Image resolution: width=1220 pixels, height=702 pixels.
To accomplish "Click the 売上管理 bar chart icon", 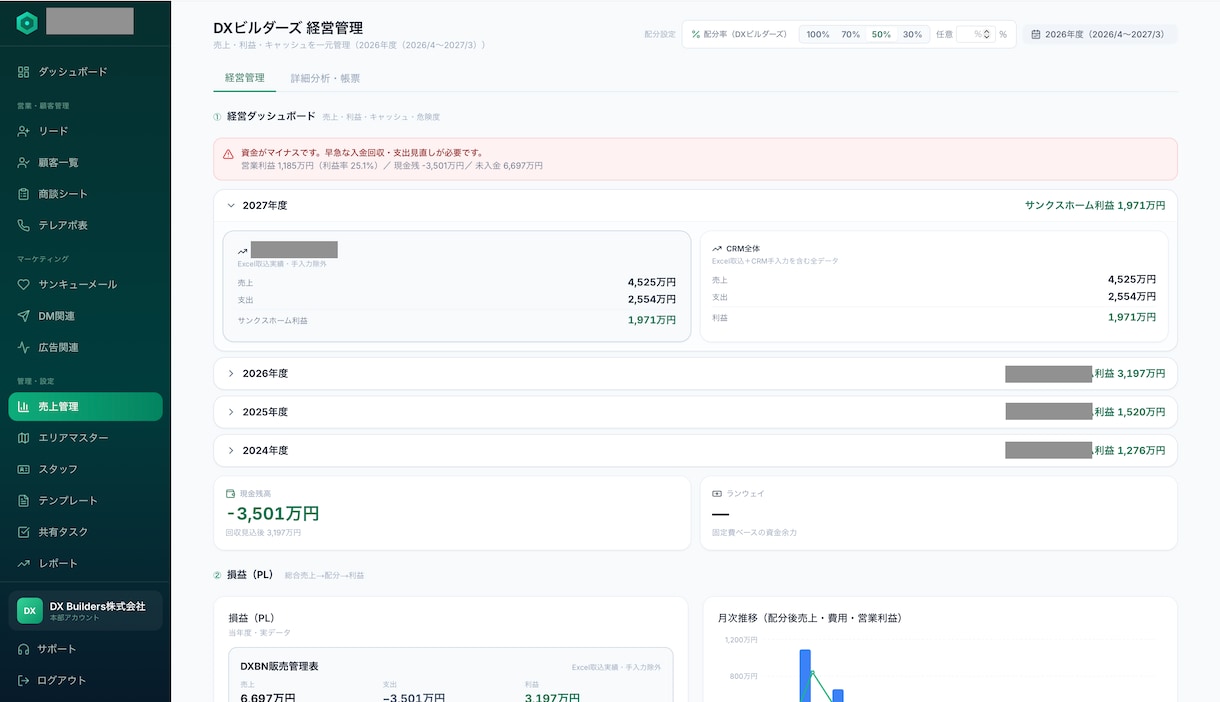I will click(x=24, y=406).
